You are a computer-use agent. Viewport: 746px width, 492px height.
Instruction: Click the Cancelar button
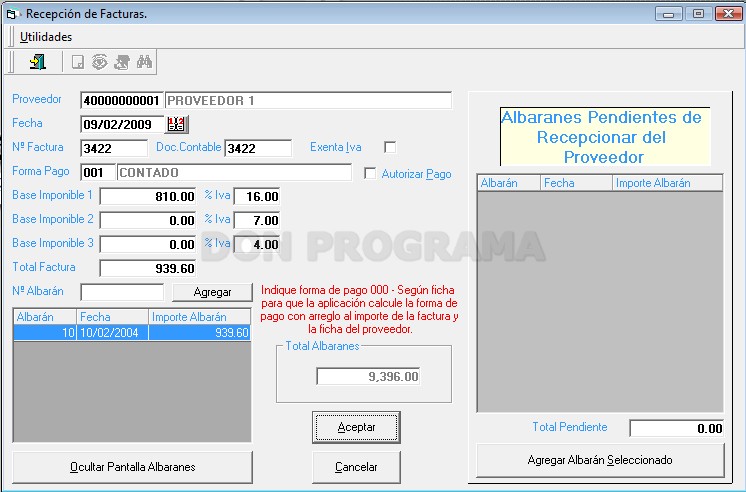356,467
